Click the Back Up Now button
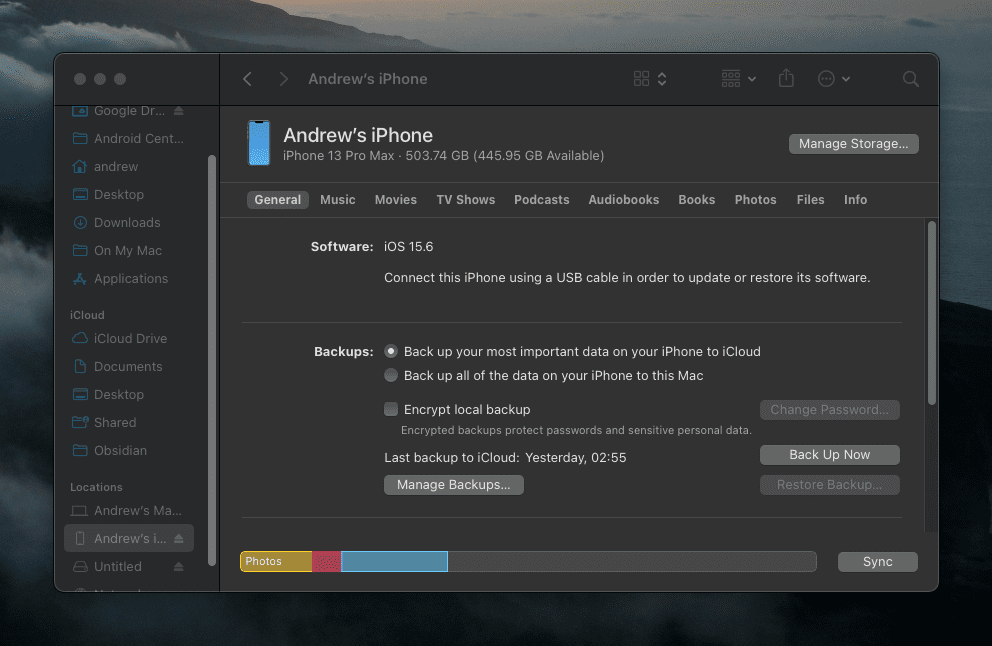Image resolution: width=992 pixels, height=646 pixels. point(829,455)
